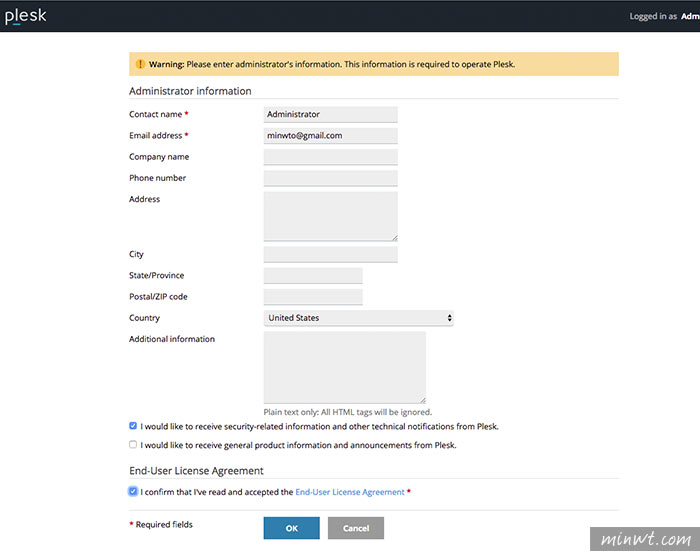Focus the Company name input
700x551 pixels.
[x=330, y=157]
